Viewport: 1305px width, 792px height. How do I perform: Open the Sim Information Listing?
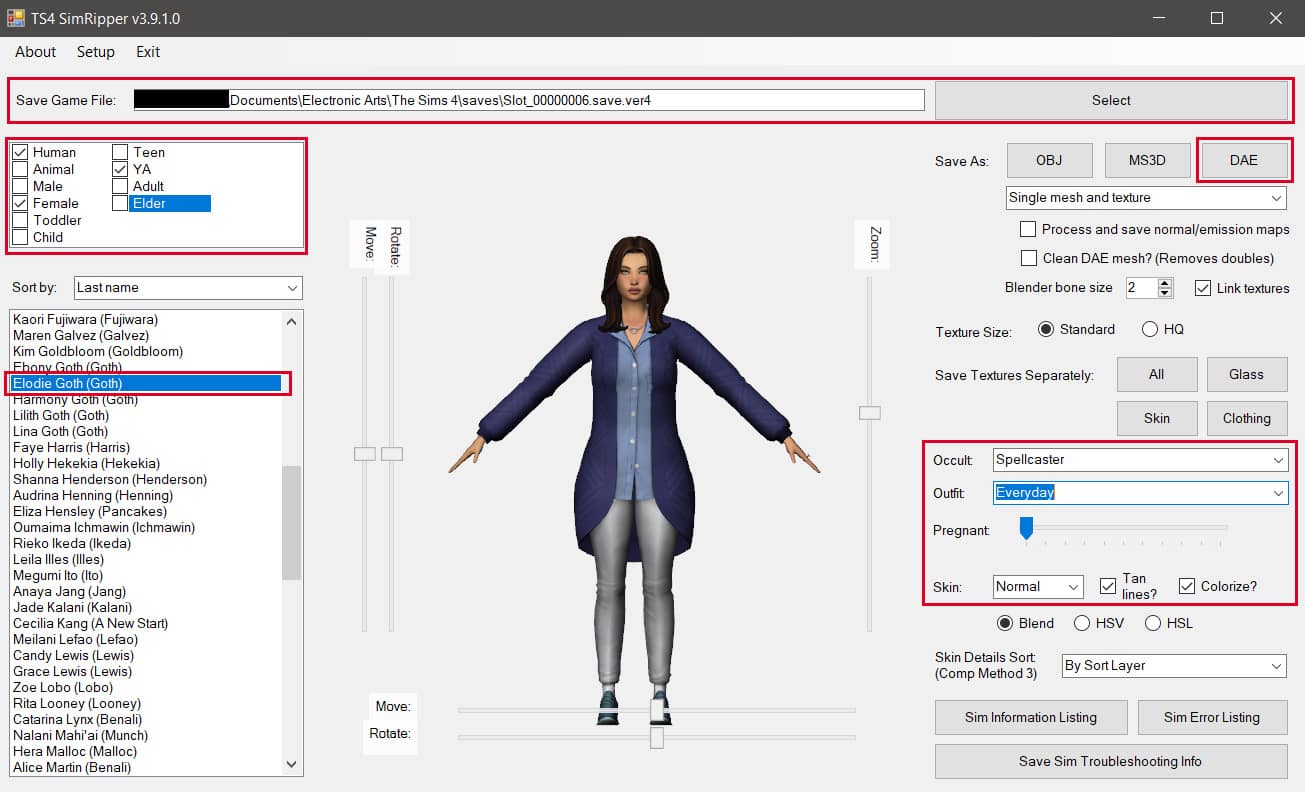coord(1031,717)
